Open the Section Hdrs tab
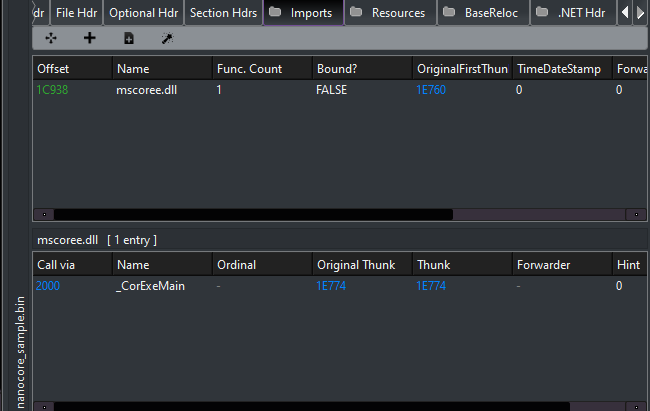This screenshot has height=411, width=650. (223, 13)
